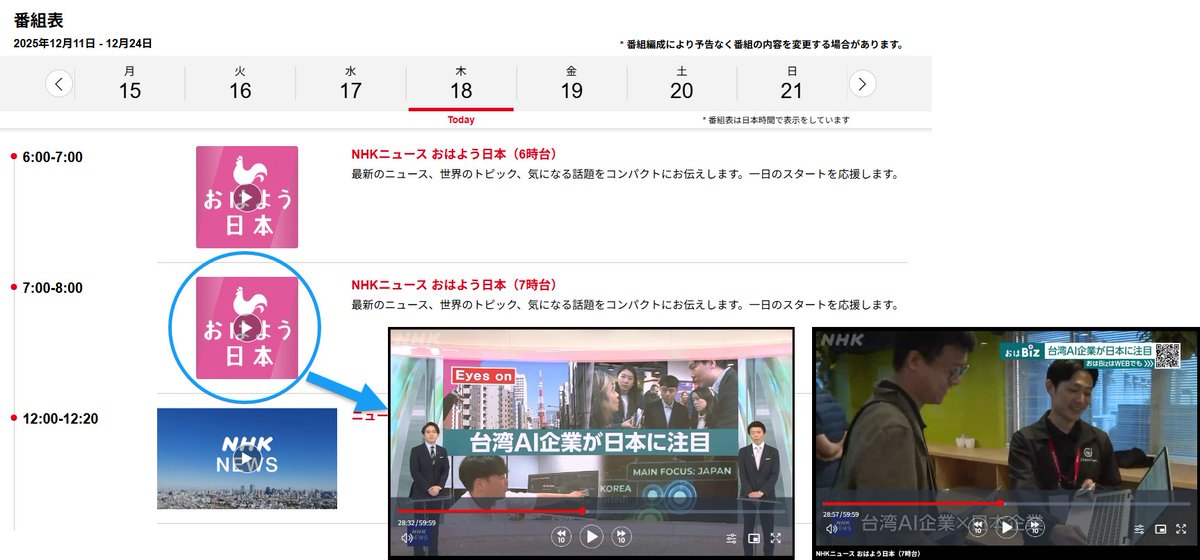Go to the previous week with the left arrow

click(60, 84)
